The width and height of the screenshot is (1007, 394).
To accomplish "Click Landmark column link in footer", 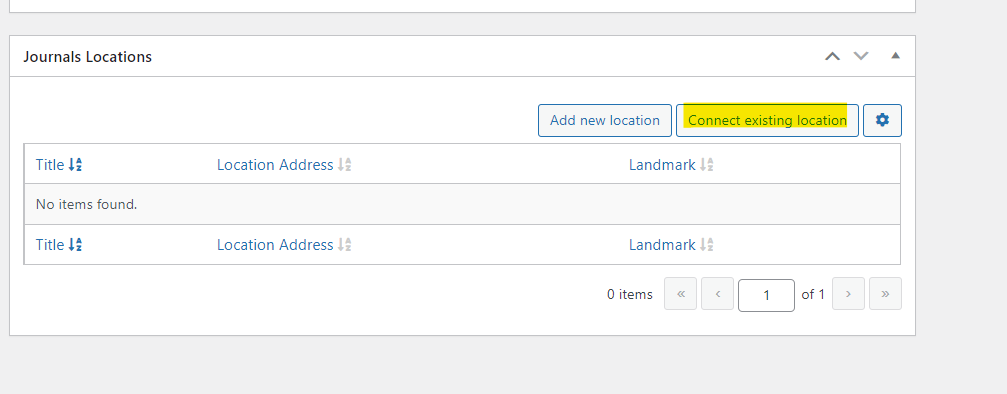I will 661,245.
